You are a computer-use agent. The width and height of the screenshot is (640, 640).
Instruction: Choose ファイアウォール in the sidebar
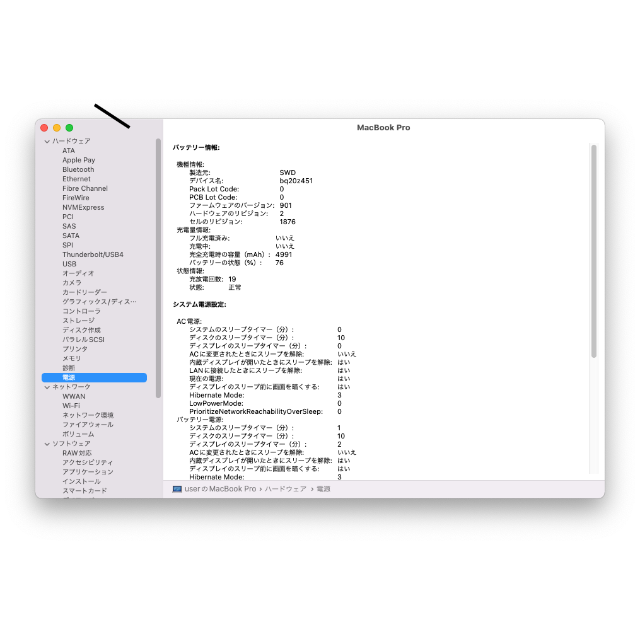tap(88, 424)
